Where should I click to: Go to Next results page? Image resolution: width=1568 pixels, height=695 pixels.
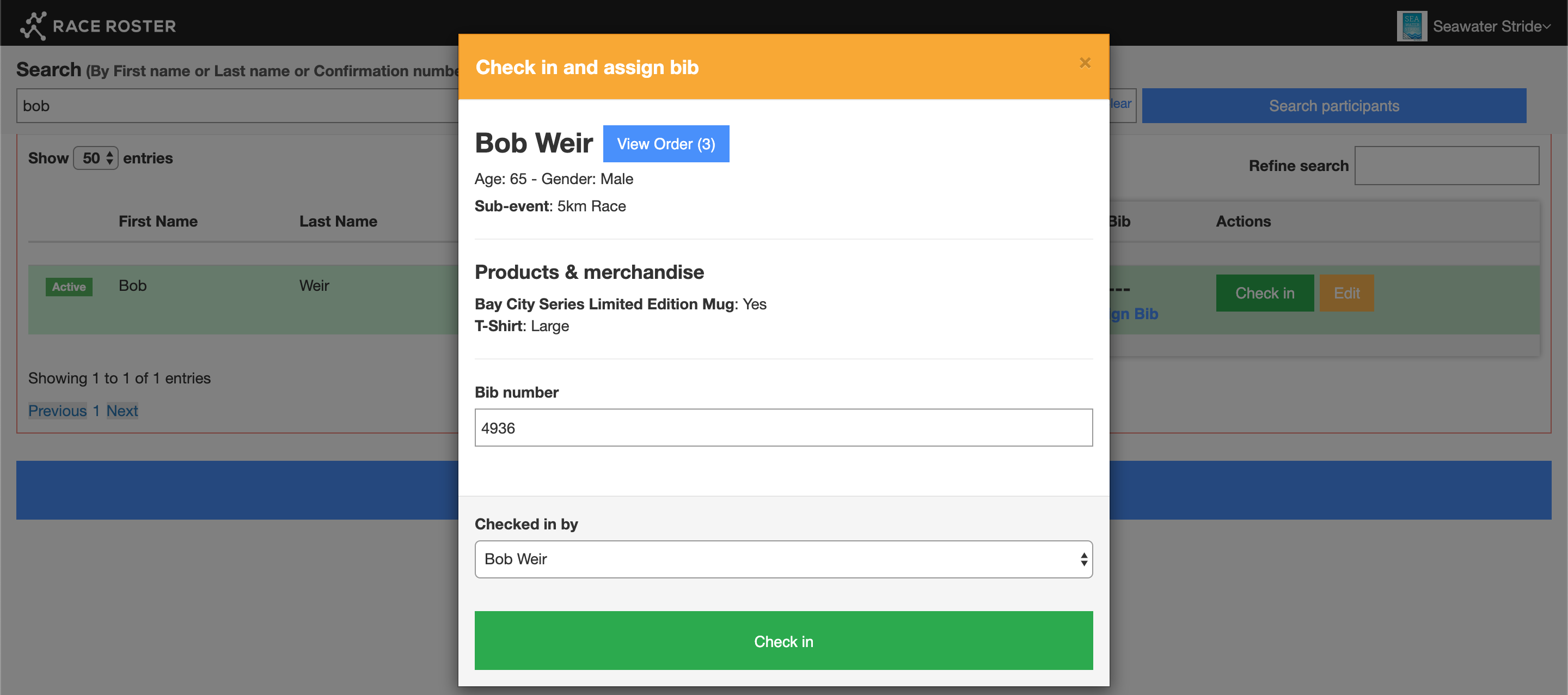(x=122, y=411)
